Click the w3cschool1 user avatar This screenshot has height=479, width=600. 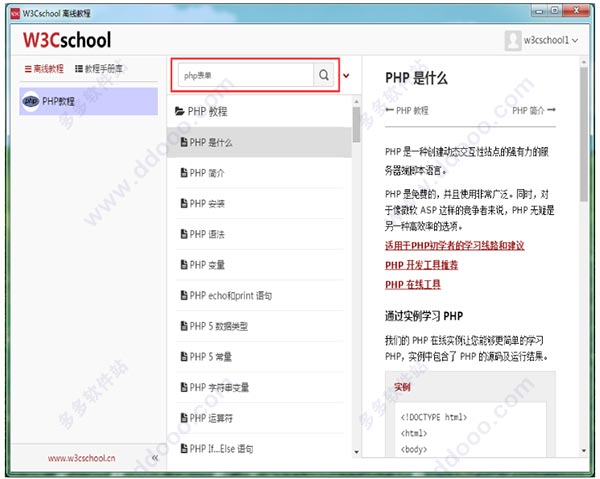click(513, 40)
